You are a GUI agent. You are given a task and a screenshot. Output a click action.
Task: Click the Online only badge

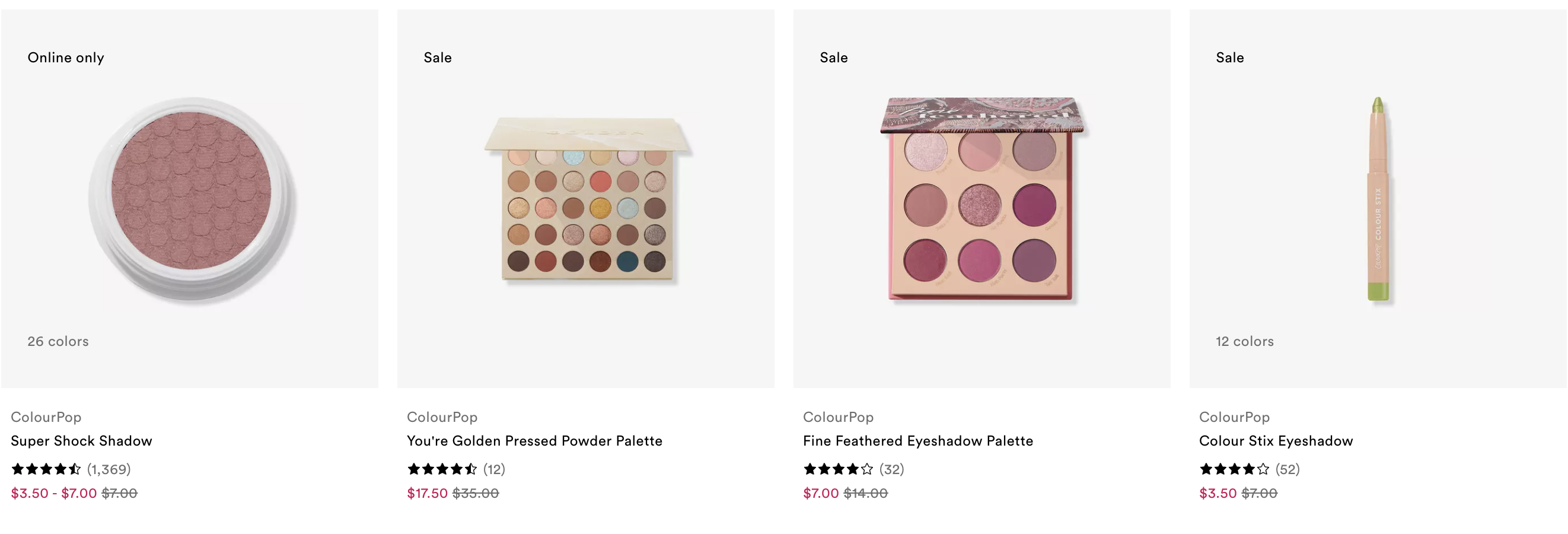click(x=66, y=58)
